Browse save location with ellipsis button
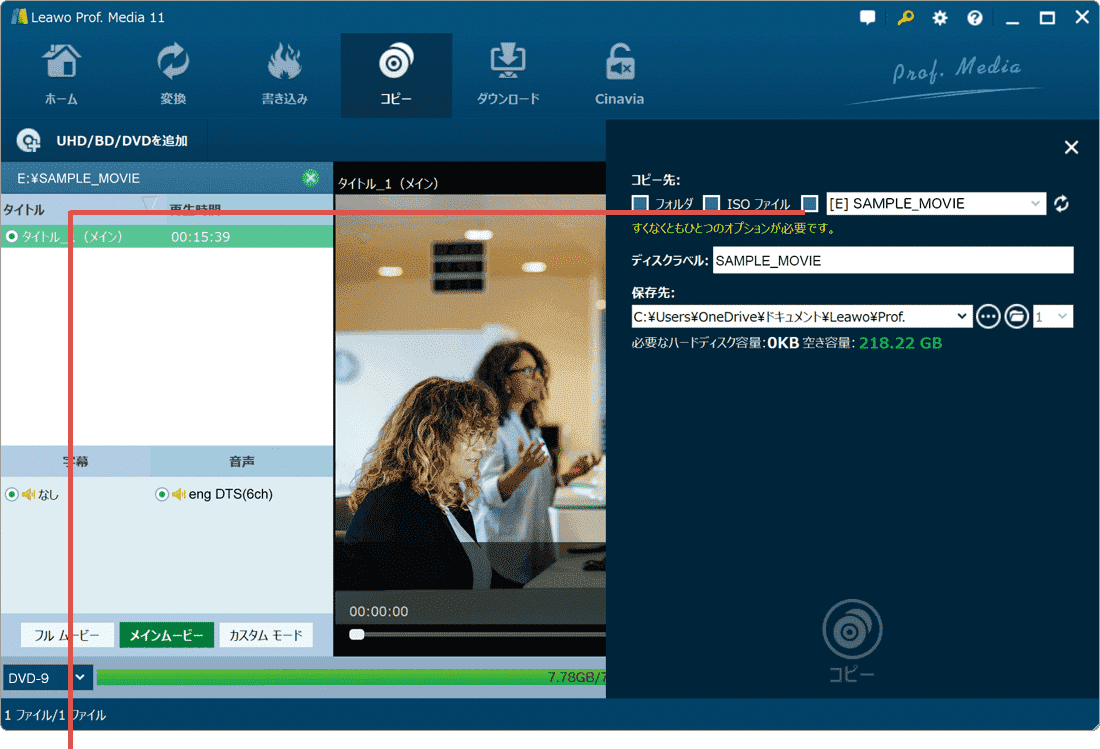The width and height of the screenshot is (1100, 749). pyautogui.click(x=988, y=317)
